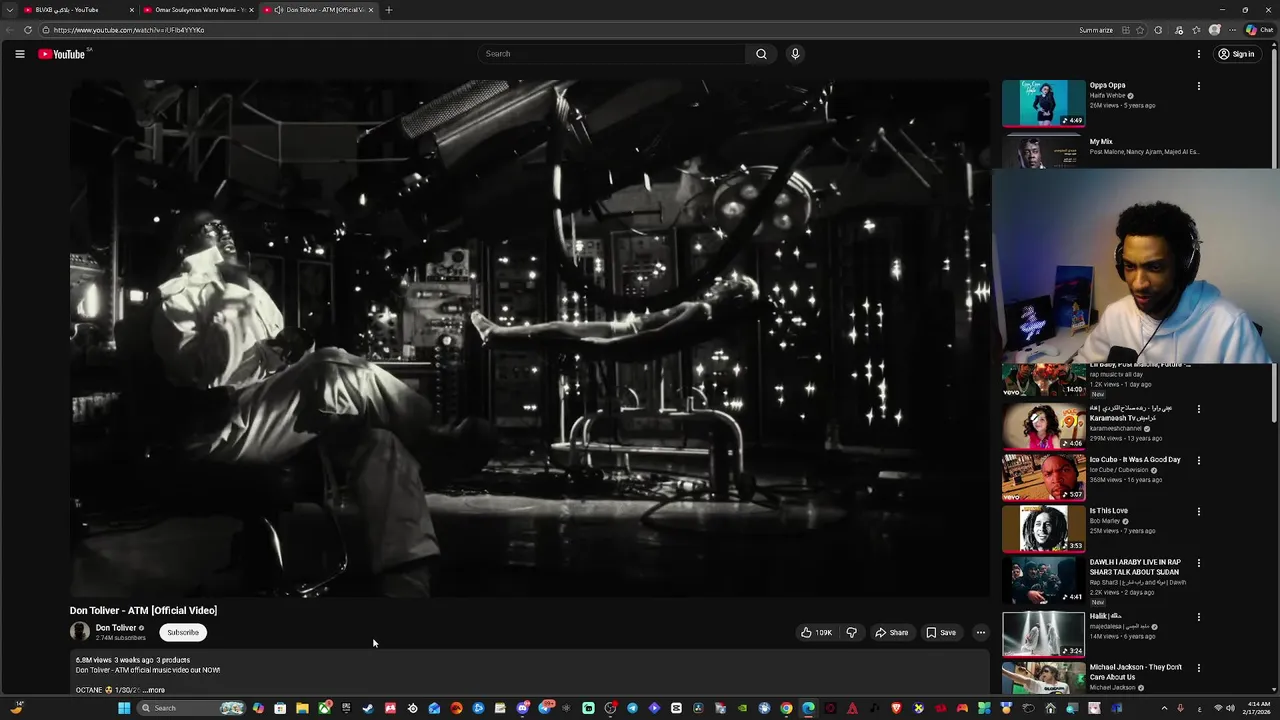
Task: Open browser settings and more ellipsis
Action: [x=1232, y=30]
